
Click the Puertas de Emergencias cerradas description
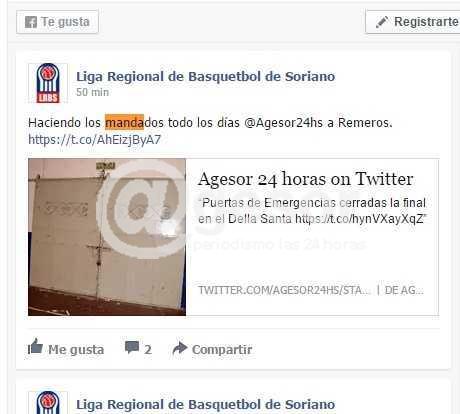pos(312,211)
